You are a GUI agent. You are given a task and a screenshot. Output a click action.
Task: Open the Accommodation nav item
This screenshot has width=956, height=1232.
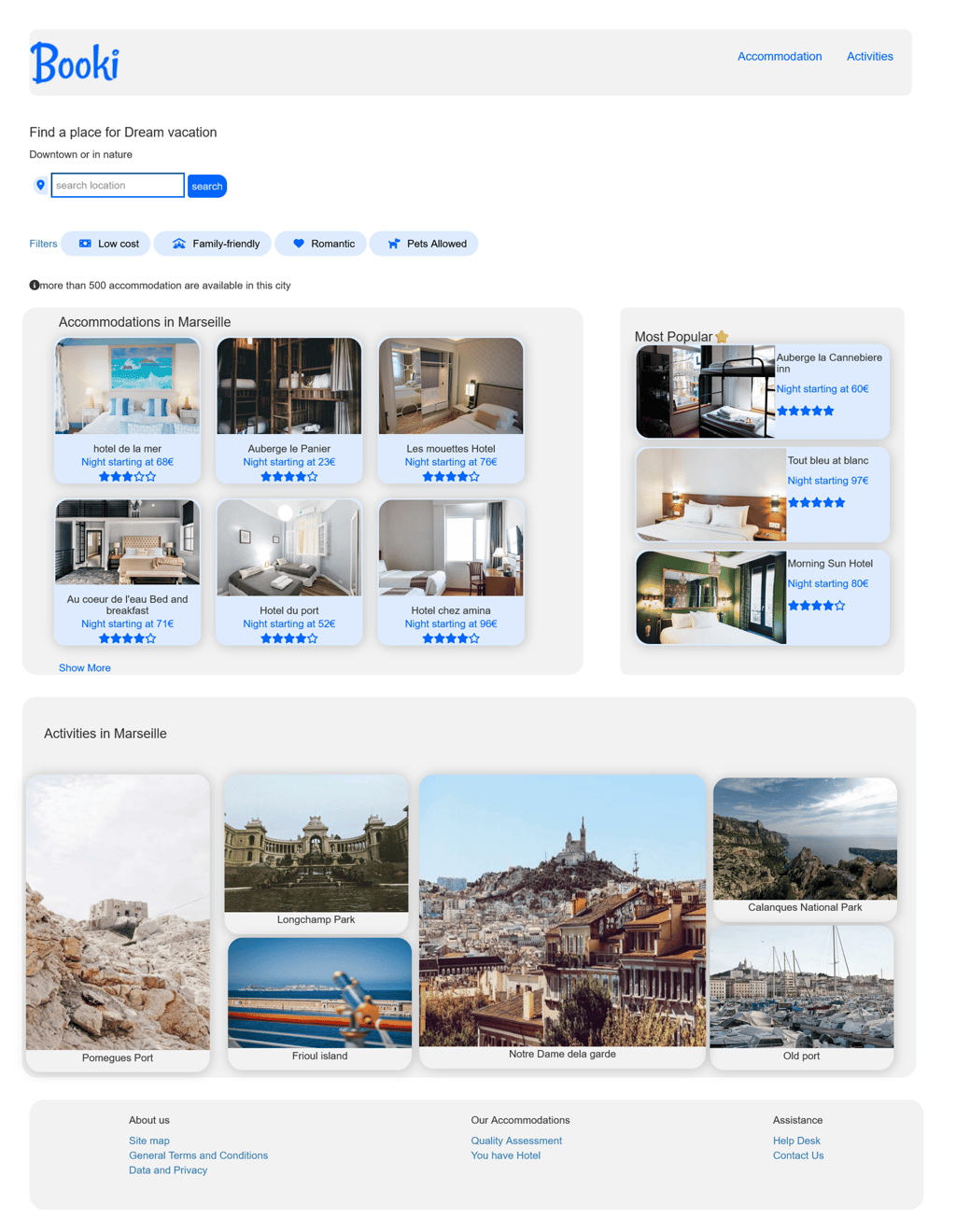[x=780, y=57]
